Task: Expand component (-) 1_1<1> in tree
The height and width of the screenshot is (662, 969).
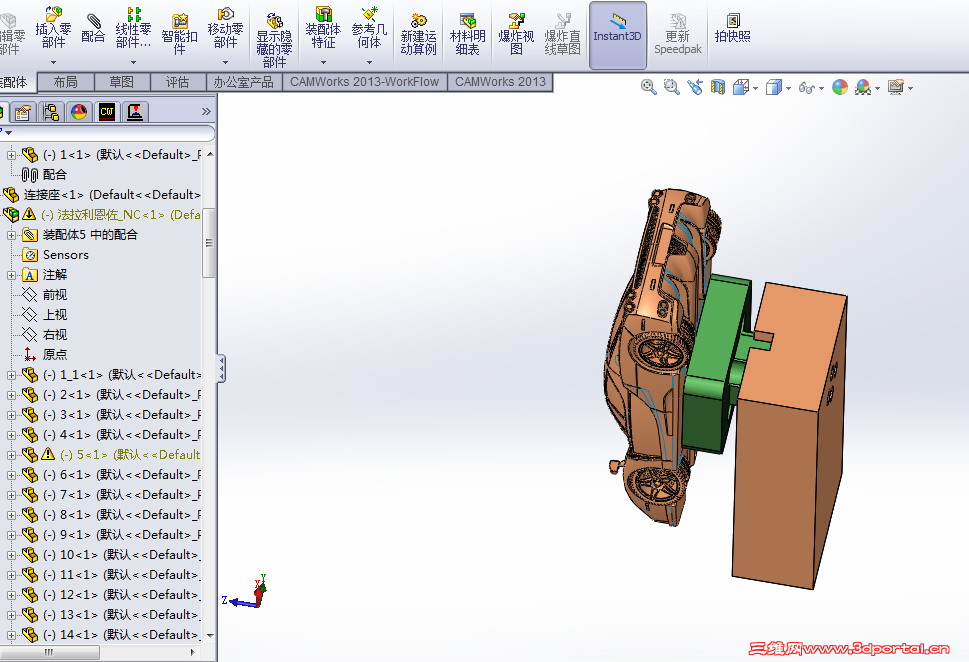Action: tap(11, 375)
